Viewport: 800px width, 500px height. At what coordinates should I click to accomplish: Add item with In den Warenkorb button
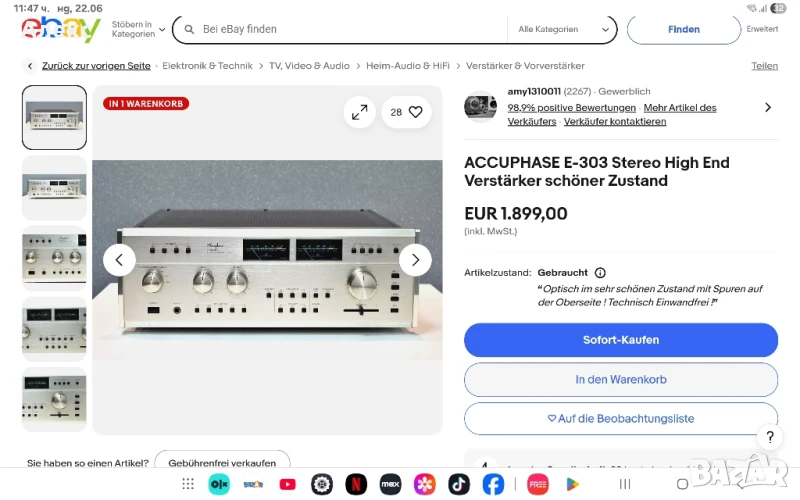(621, 380)
